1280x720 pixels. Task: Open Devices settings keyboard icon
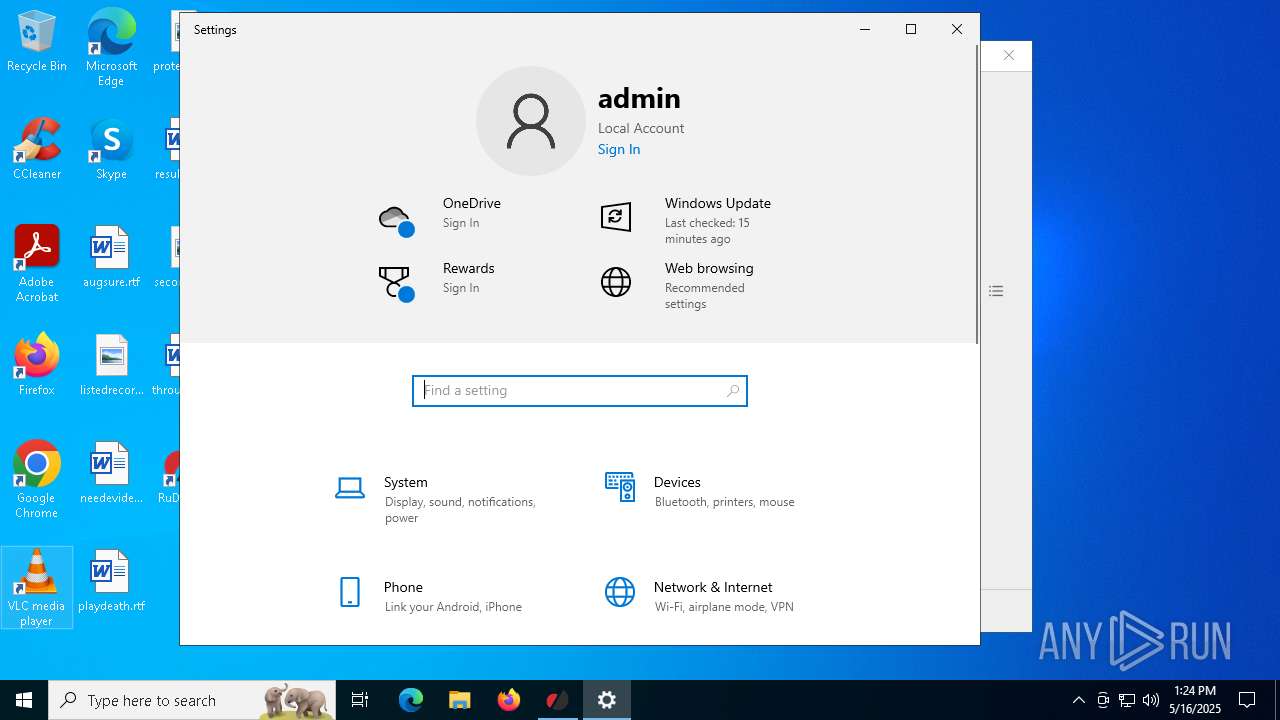pos(620,487)
